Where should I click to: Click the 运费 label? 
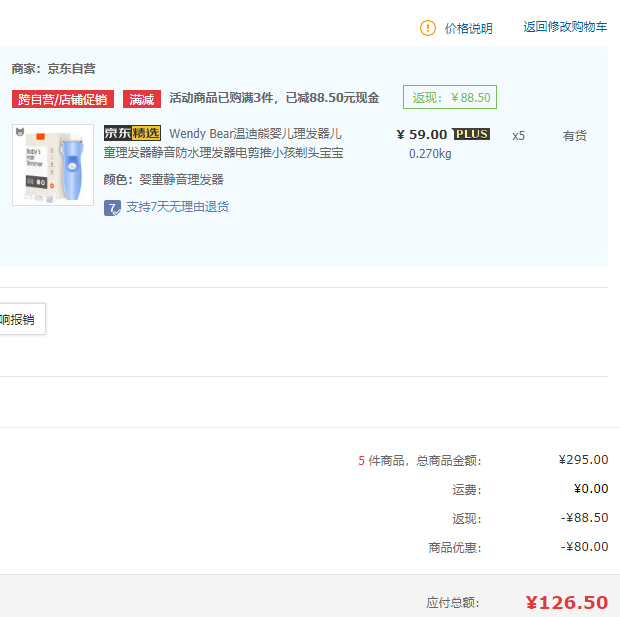click(x=467, y=490)
